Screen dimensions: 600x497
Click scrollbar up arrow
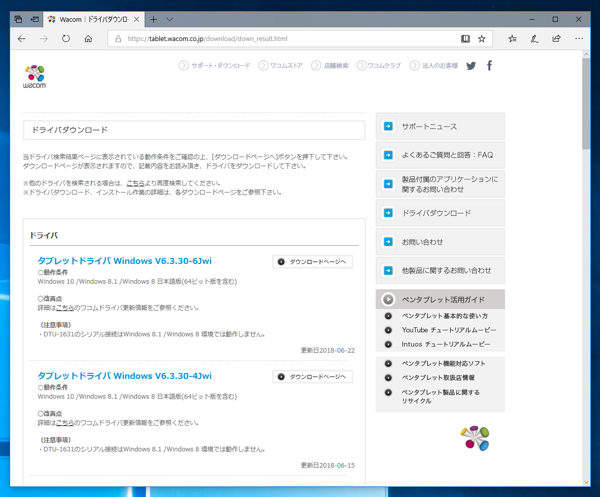(586, 54)
